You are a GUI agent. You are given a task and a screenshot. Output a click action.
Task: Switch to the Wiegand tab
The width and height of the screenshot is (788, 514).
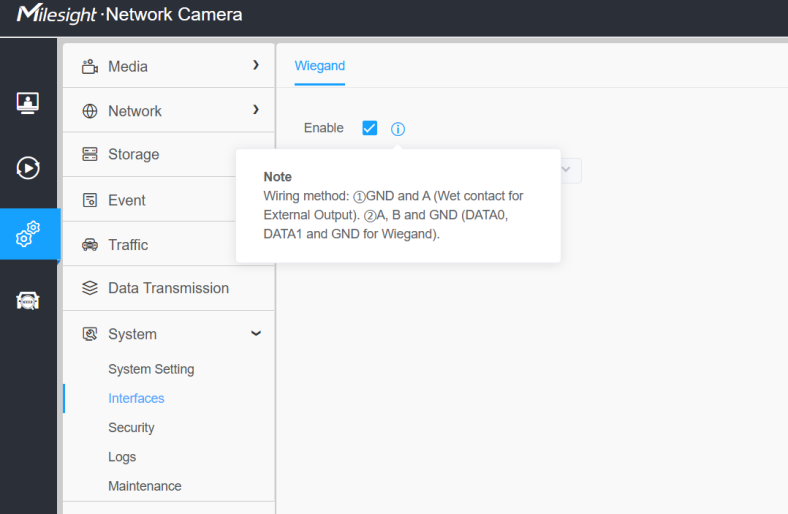[320, 66]
